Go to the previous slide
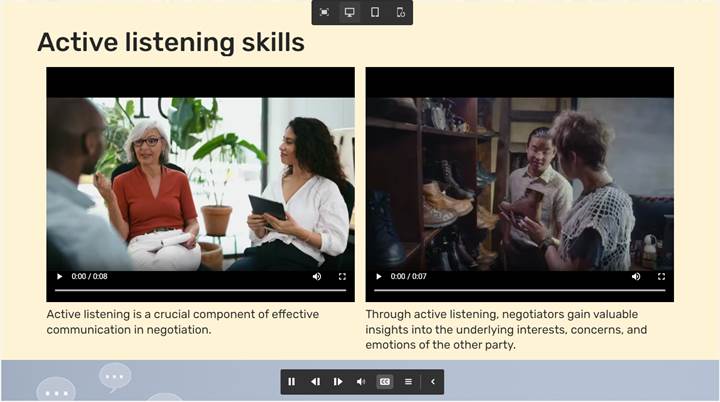Screen dimensions: 720x402 pos(315,381)
